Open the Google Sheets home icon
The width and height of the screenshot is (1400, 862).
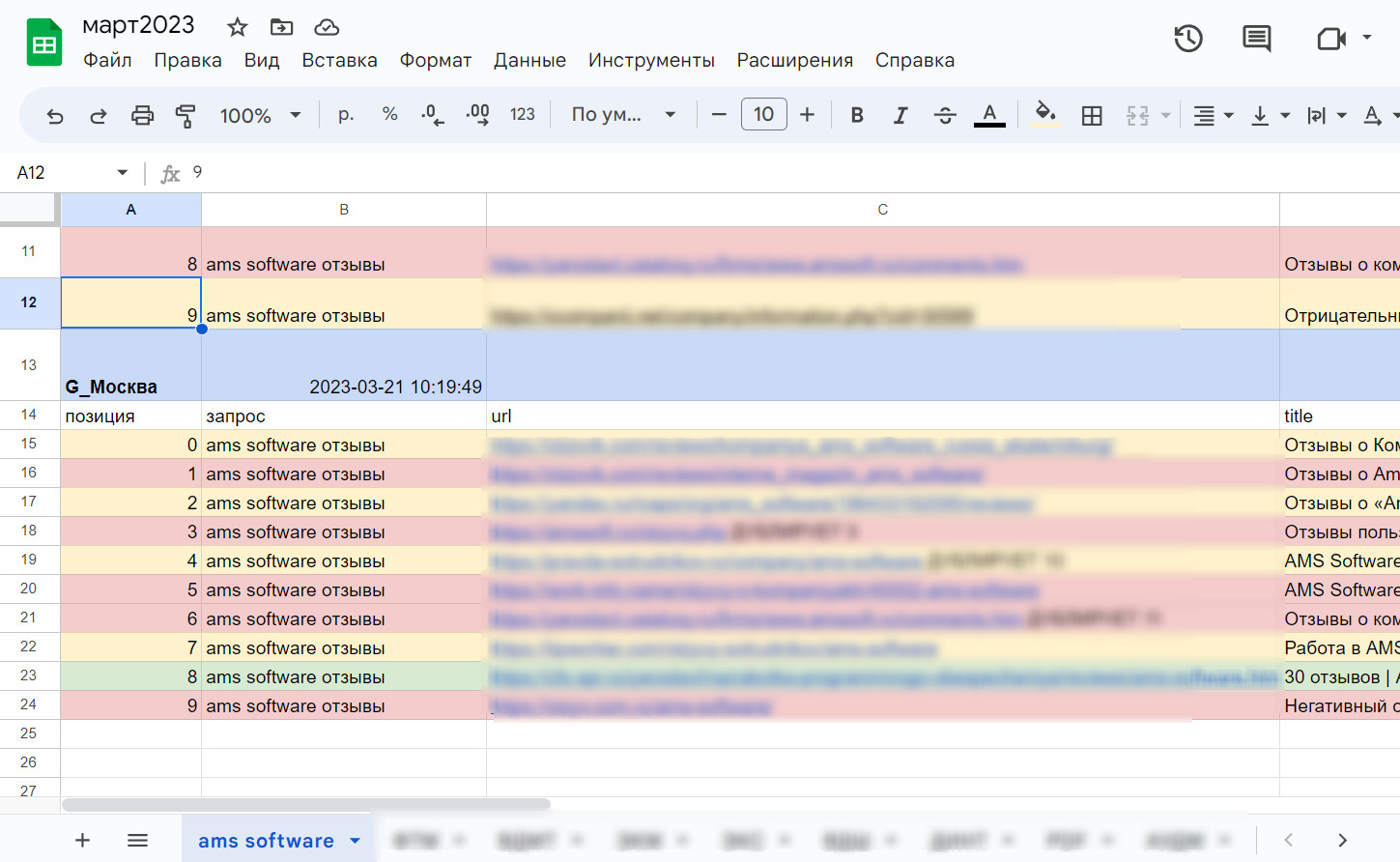[44, 43]
